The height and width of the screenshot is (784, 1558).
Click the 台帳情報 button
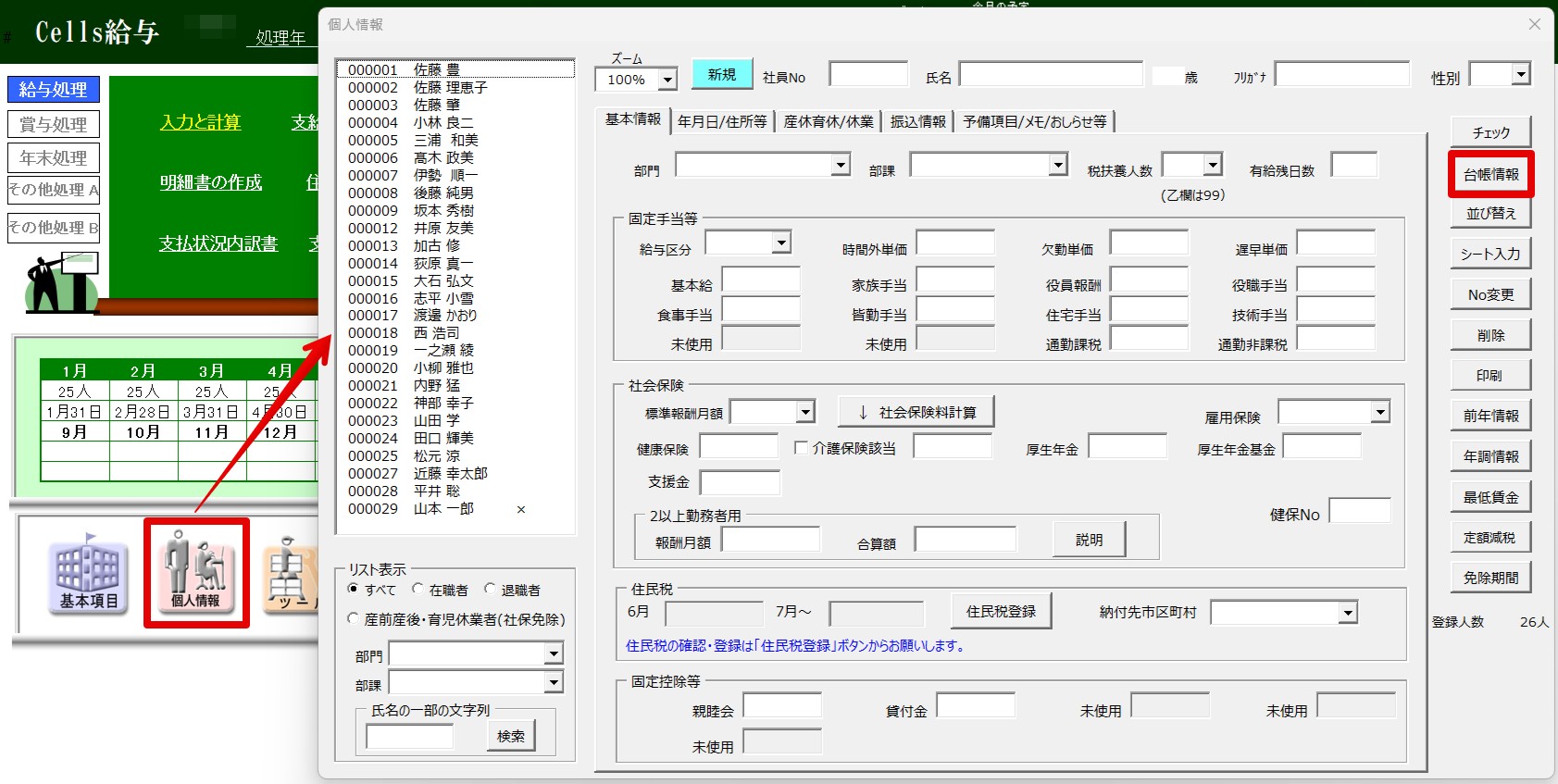tap(1490, 174)
